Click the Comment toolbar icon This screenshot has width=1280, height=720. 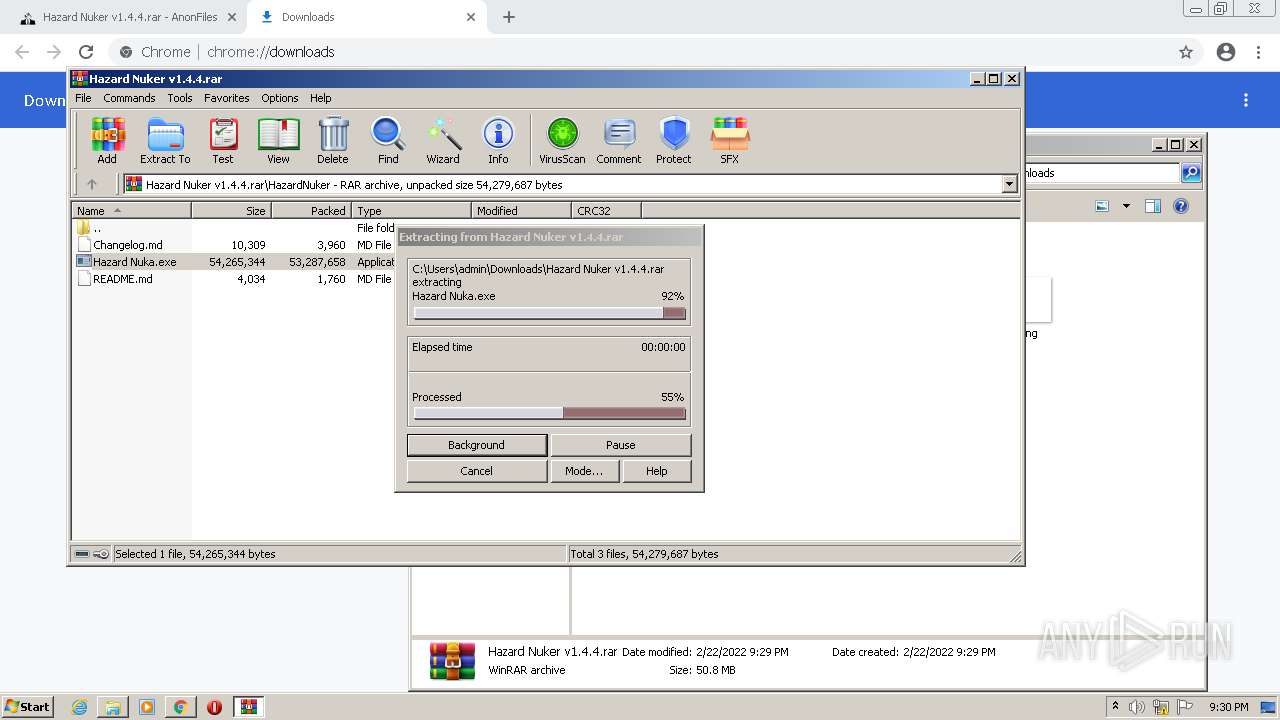[619, 140]
